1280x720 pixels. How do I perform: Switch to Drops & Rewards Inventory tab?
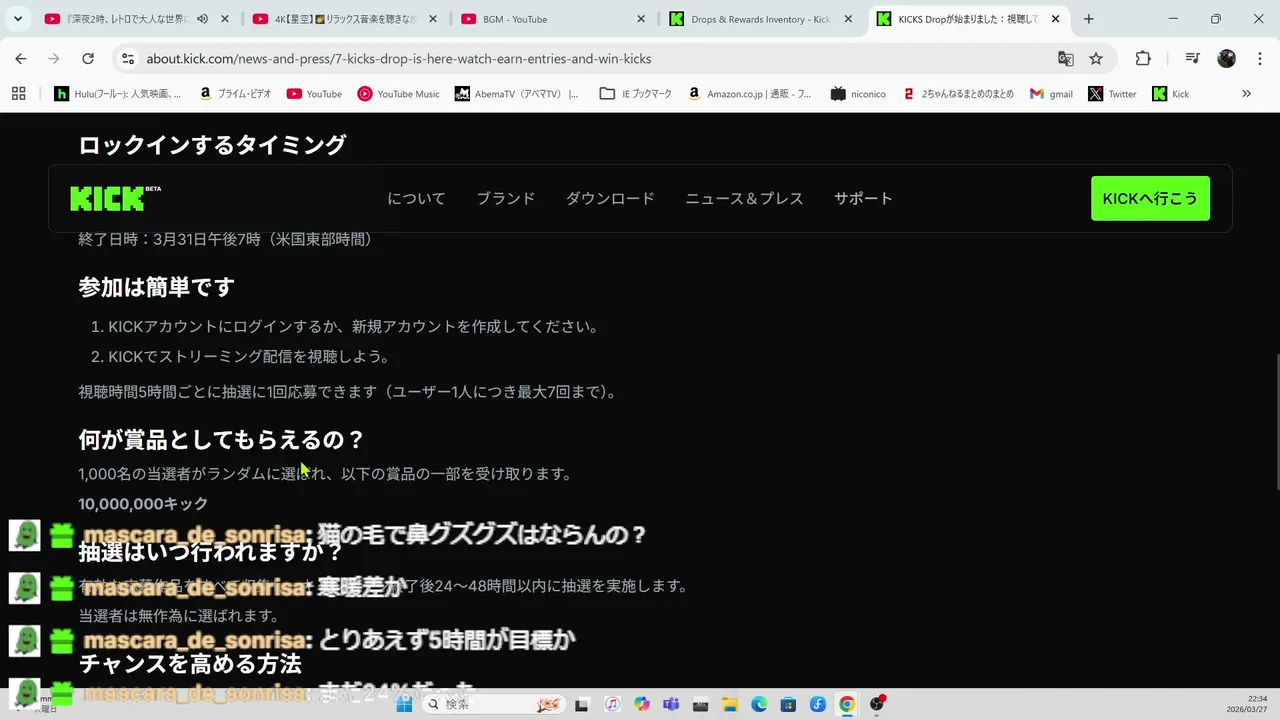pyautogui.click(x=762, y=19)
